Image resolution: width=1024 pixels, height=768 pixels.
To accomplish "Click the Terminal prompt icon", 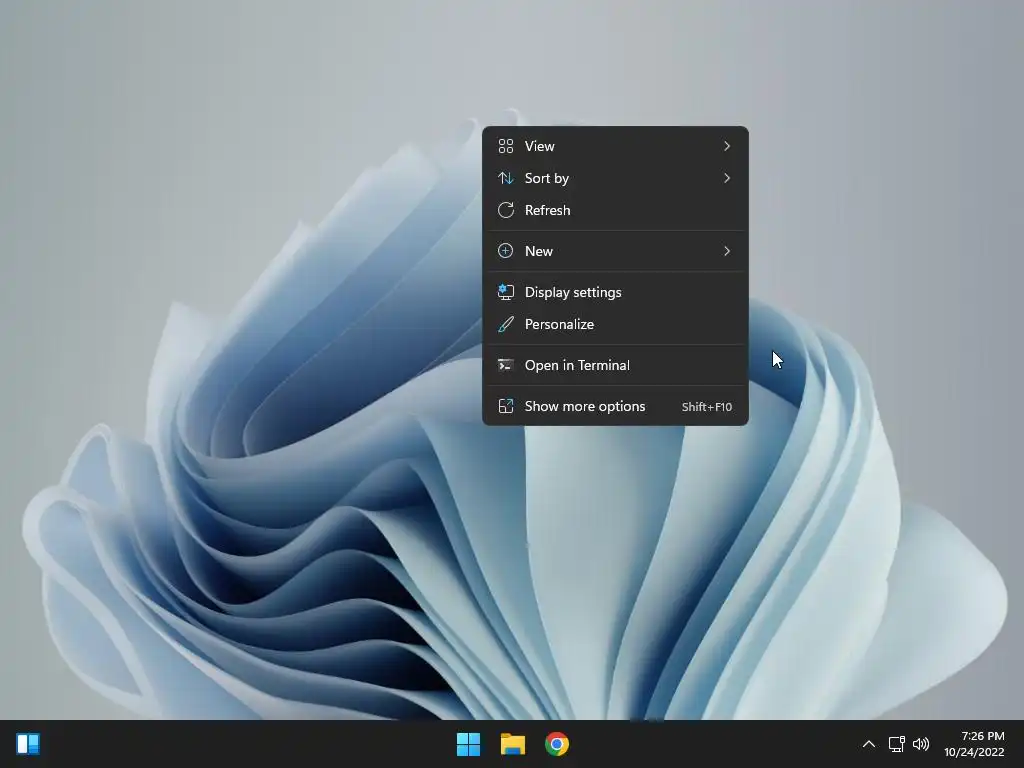I will coord(505,365).
